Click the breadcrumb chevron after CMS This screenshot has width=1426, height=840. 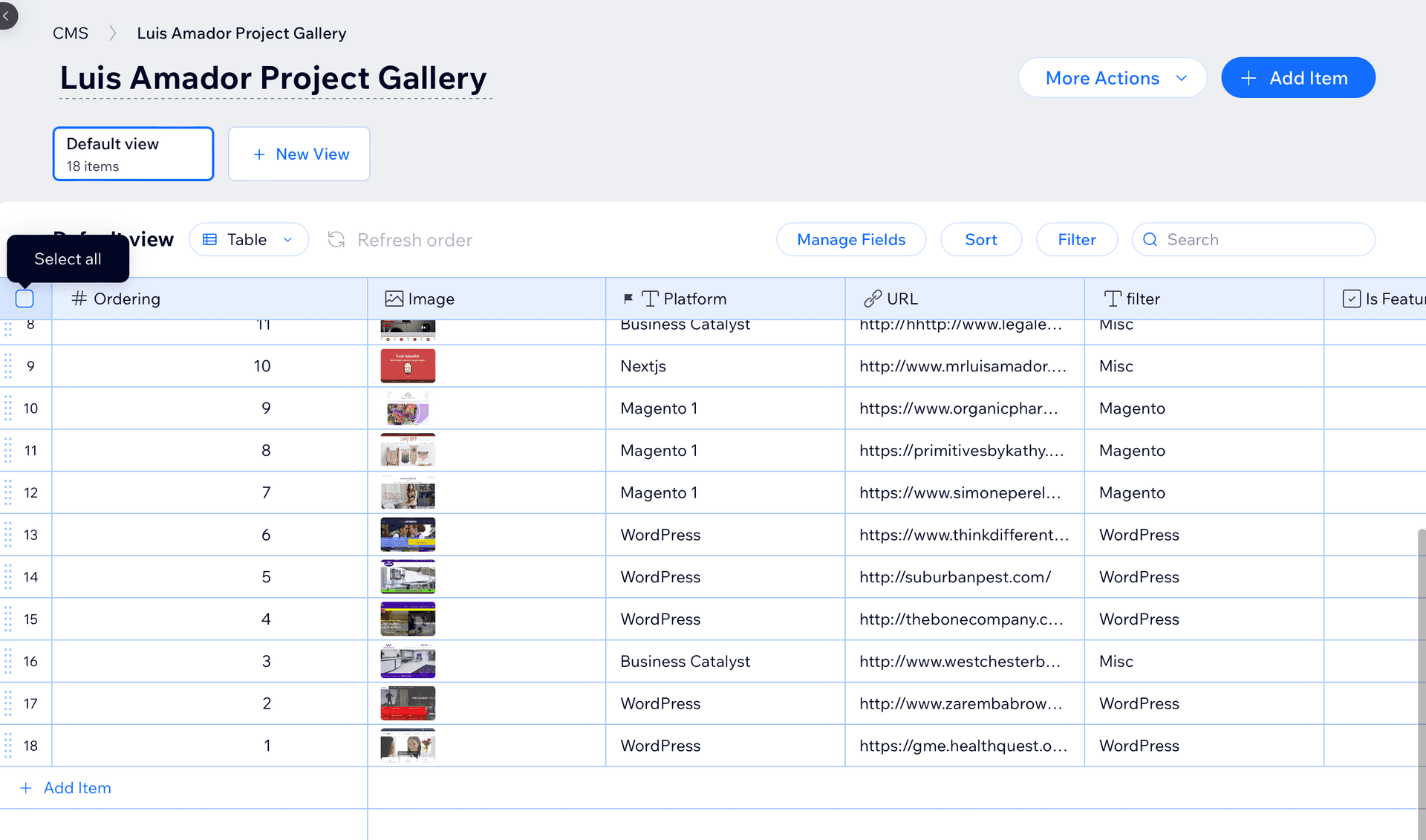point(113,33)
